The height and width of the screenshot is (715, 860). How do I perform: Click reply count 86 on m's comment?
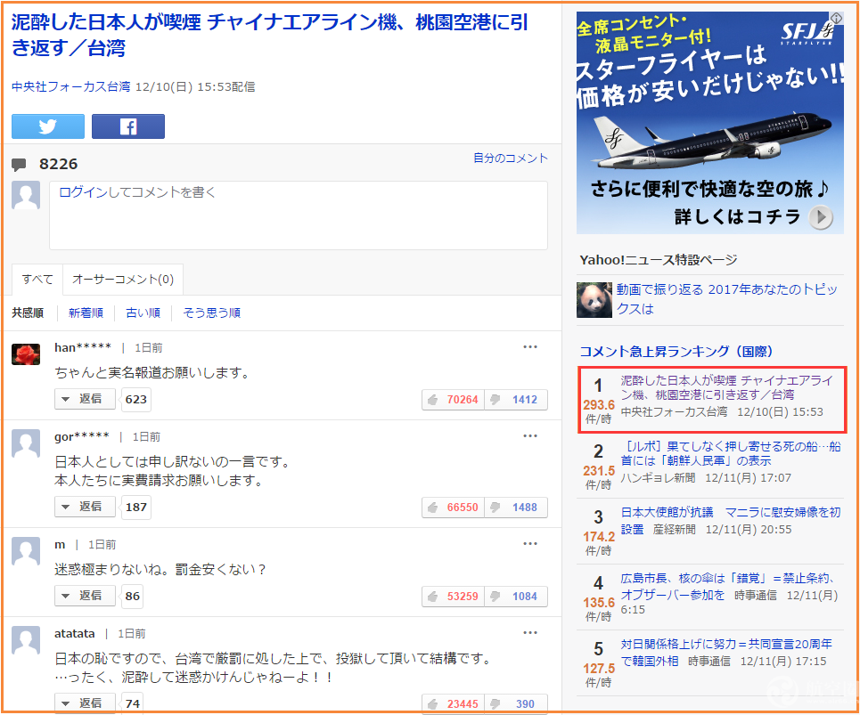point(132,596)
